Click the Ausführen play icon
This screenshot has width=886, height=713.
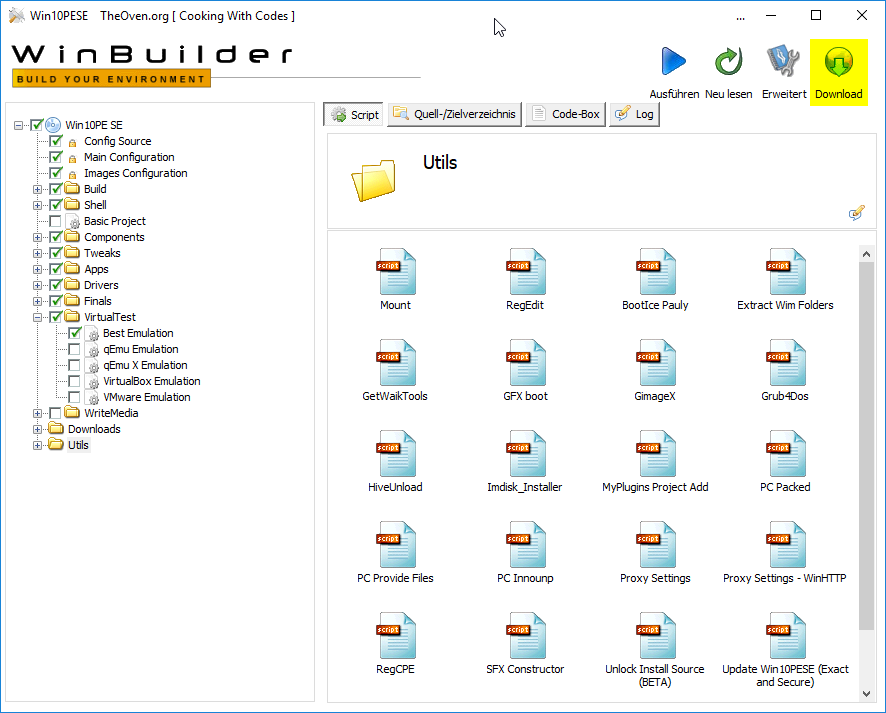[x=674, y=63]
